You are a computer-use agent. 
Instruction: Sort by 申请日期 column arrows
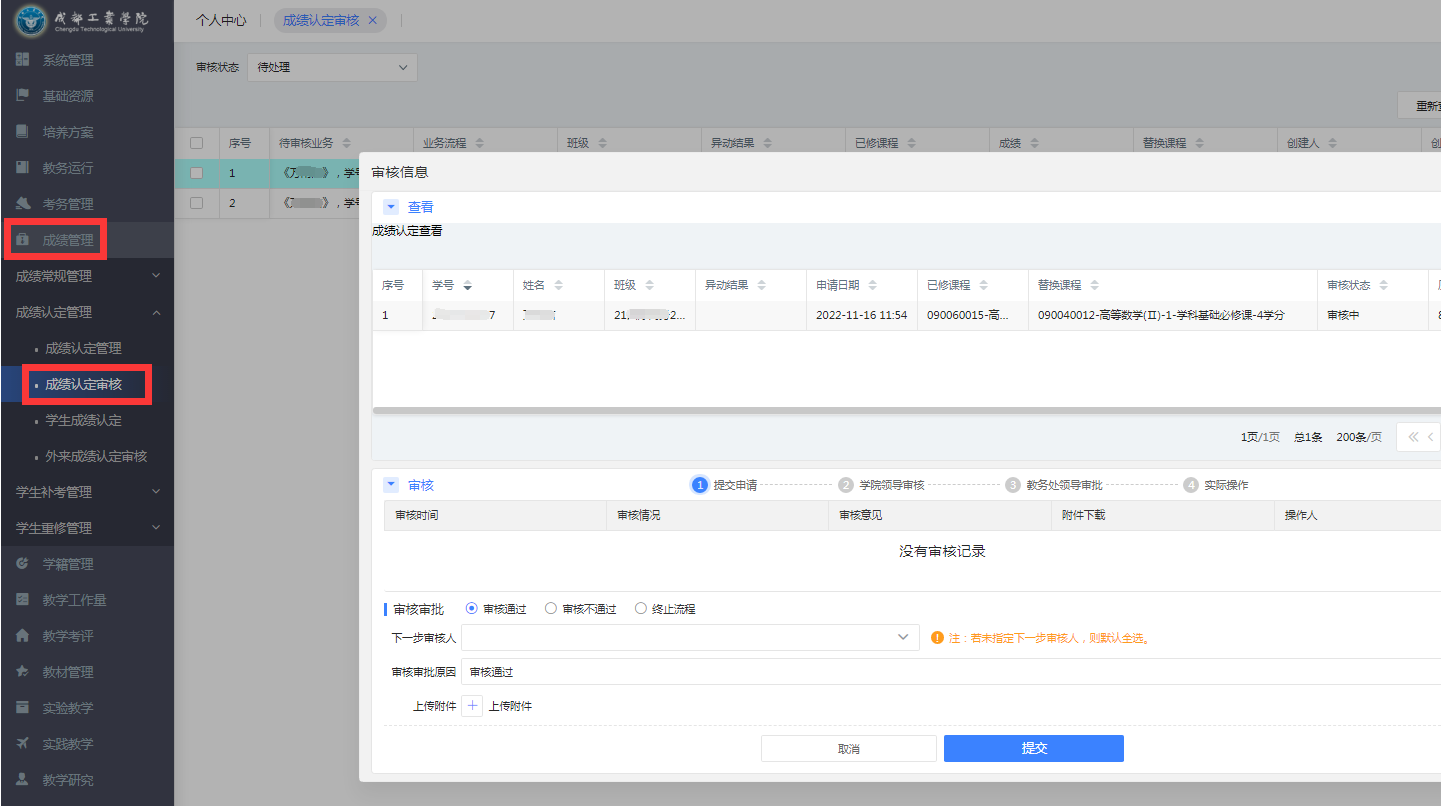click(871, 285)
